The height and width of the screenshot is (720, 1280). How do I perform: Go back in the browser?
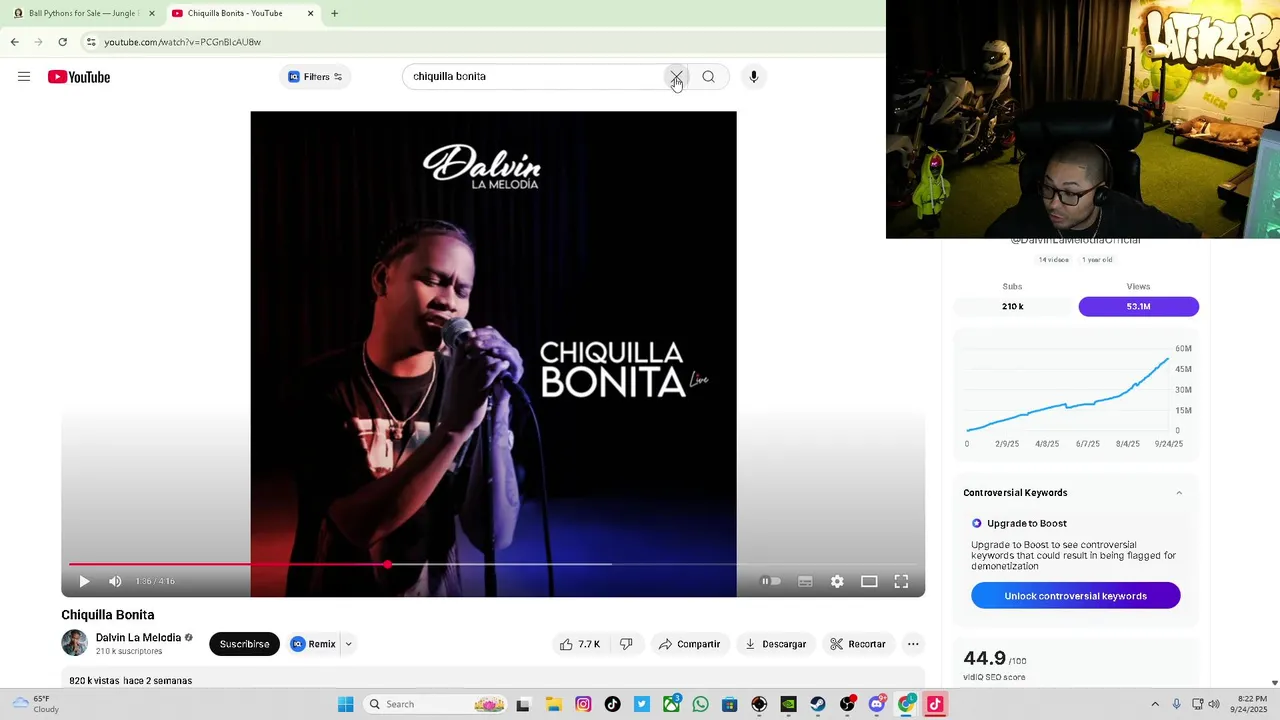[14, 42]
